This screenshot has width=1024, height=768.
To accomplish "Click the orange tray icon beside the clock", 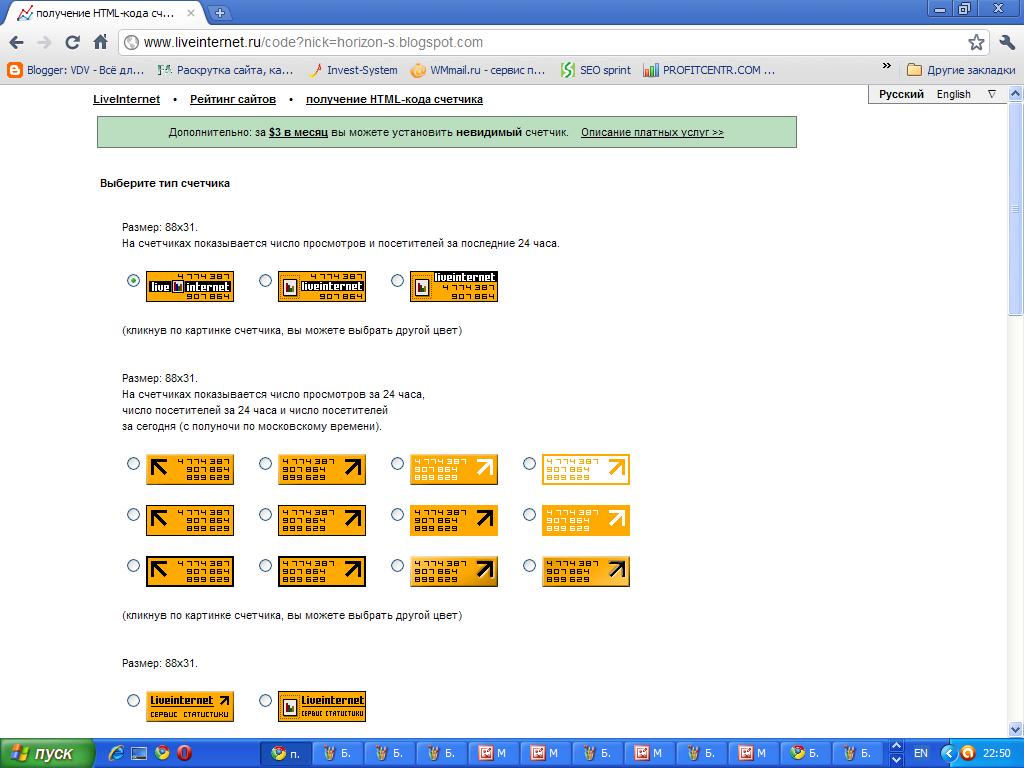I will [968, 754].
